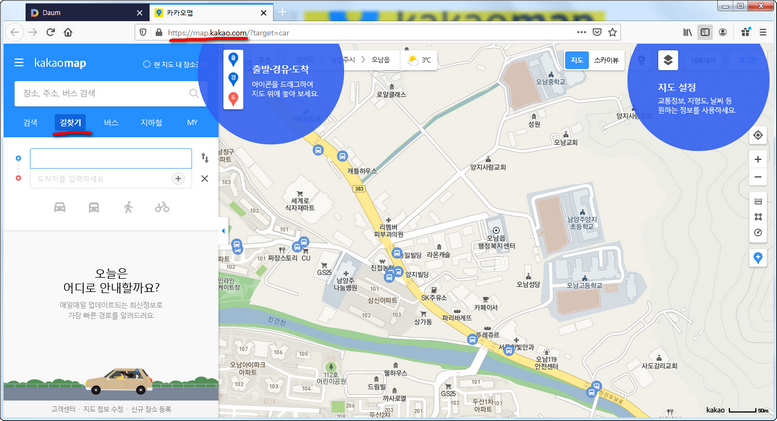The height and width of the screenshot is (421, 777).
Task: Open the 길찾기 directions tab
Action: pos(70,122)
